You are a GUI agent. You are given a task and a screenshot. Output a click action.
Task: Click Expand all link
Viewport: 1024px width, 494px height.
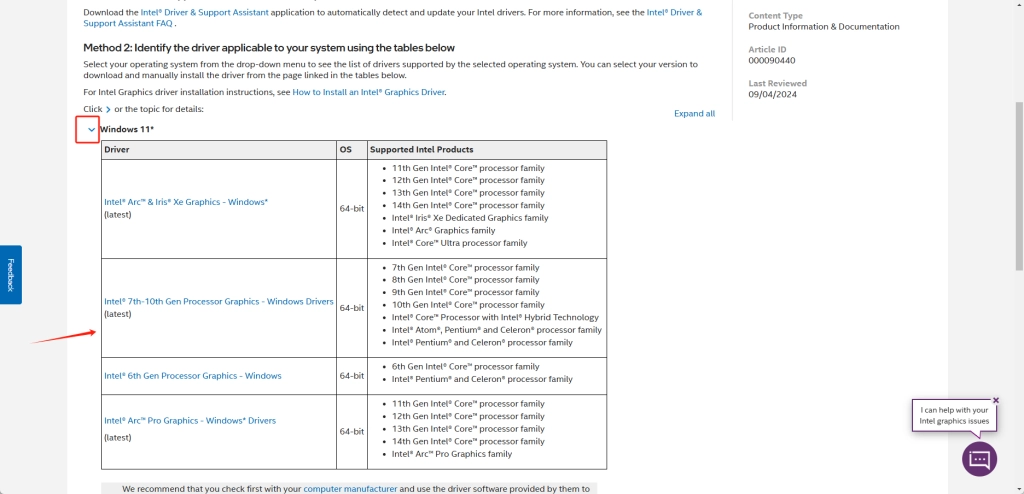pos(694,114)
